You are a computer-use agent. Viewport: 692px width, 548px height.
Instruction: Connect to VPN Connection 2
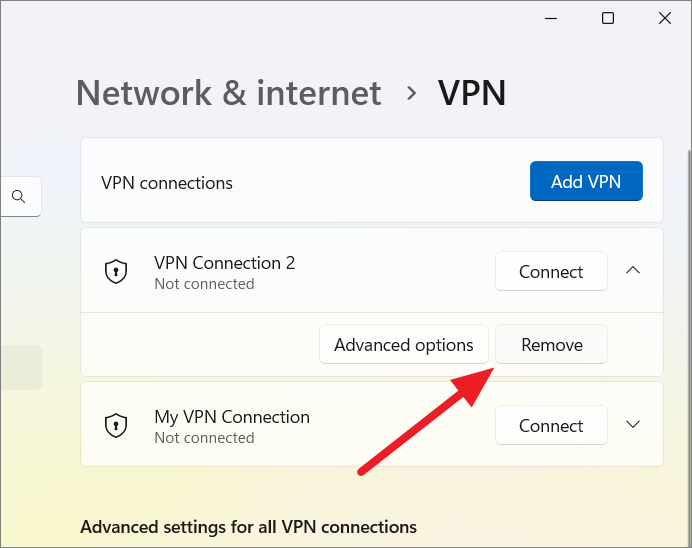pos(551,271)
